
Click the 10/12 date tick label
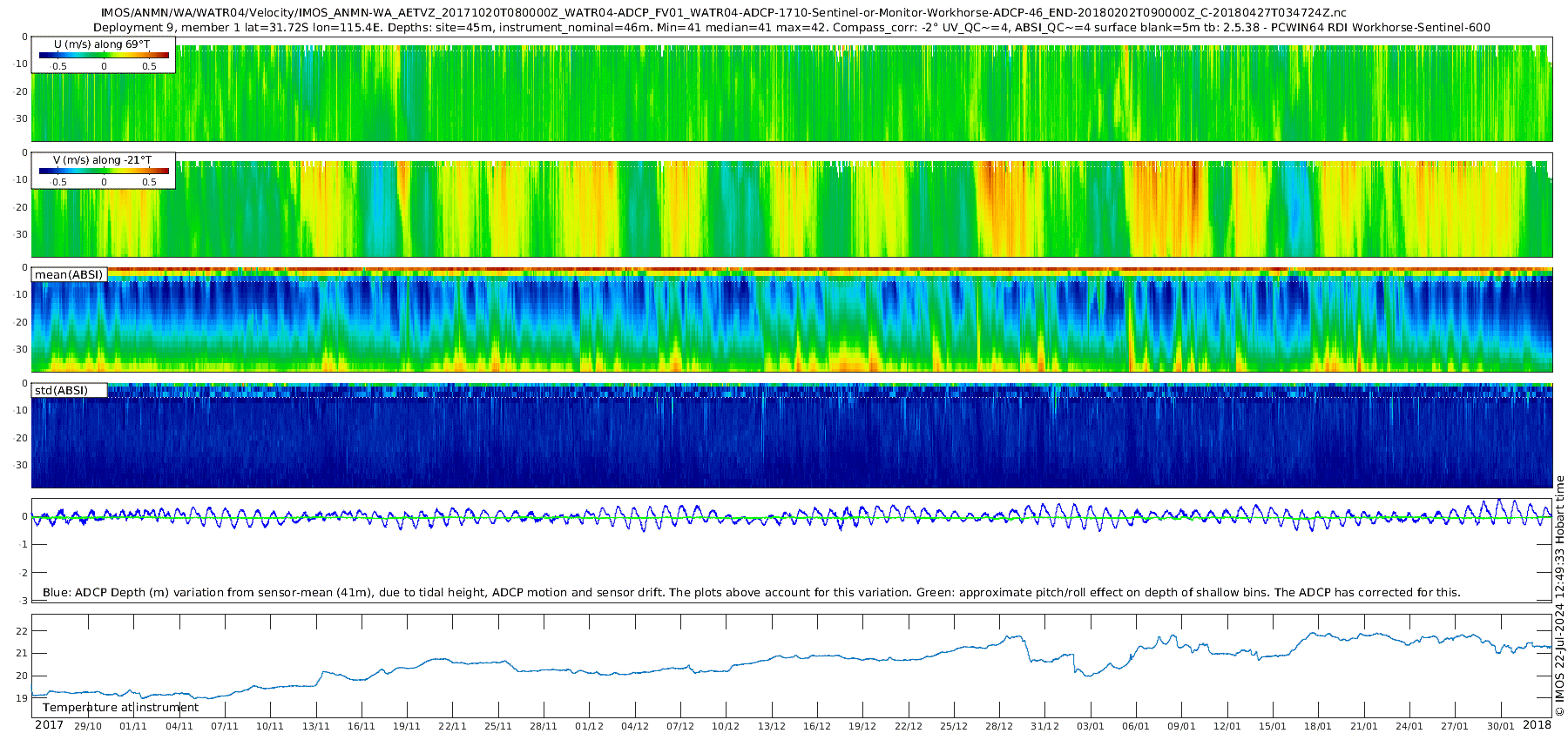pyautogui.click(x=726, y=726)
